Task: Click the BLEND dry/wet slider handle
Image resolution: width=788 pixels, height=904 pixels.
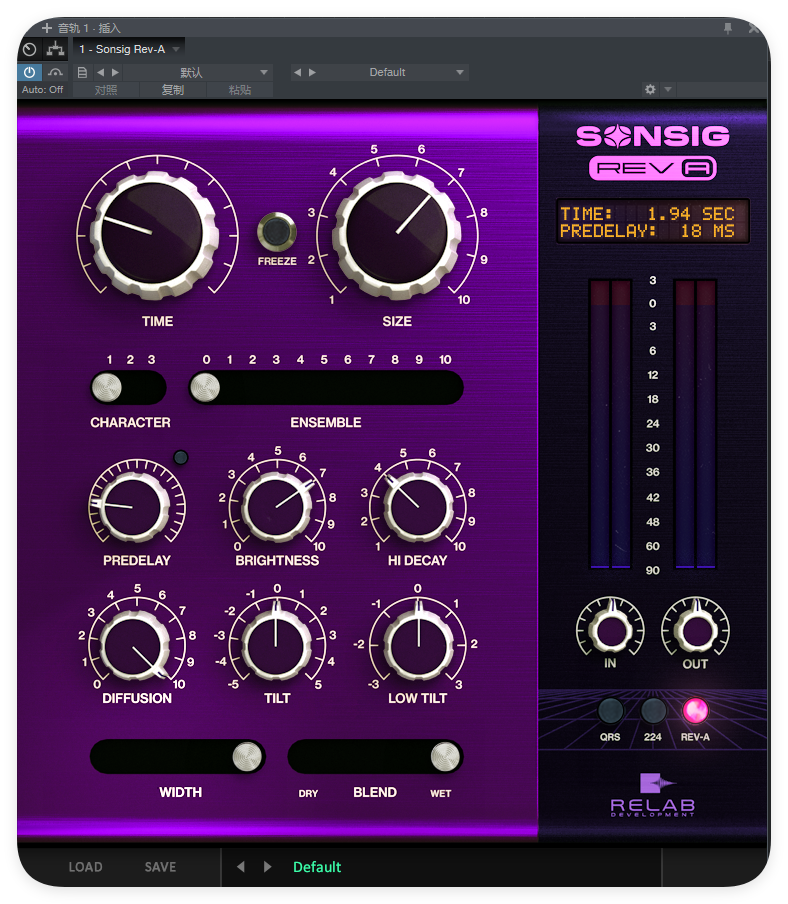Action: coord(445,757)
